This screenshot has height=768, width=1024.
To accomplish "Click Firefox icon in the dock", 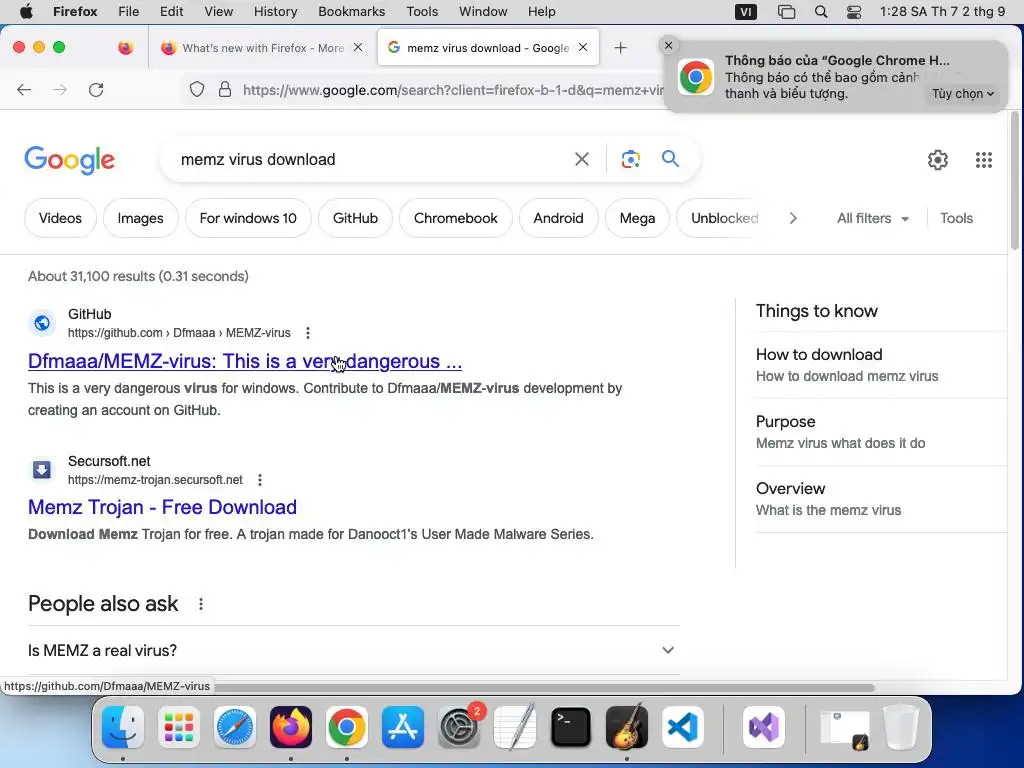I will point(291,727).
